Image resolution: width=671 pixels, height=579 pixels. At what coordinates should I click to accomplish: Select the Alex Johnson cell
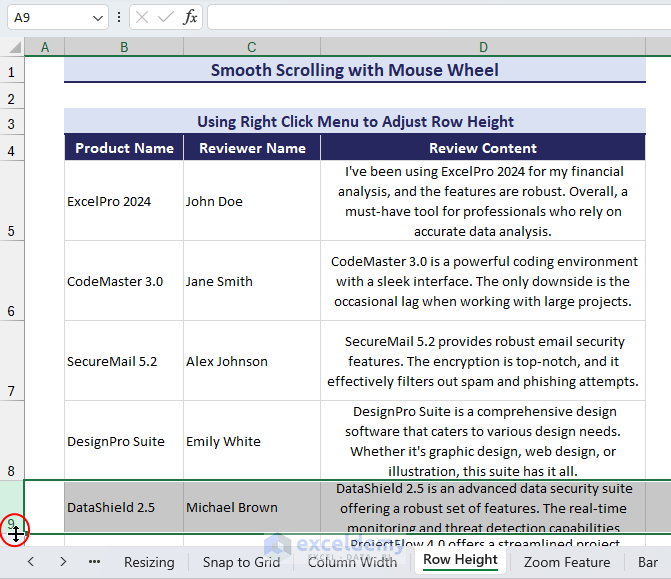252,361
